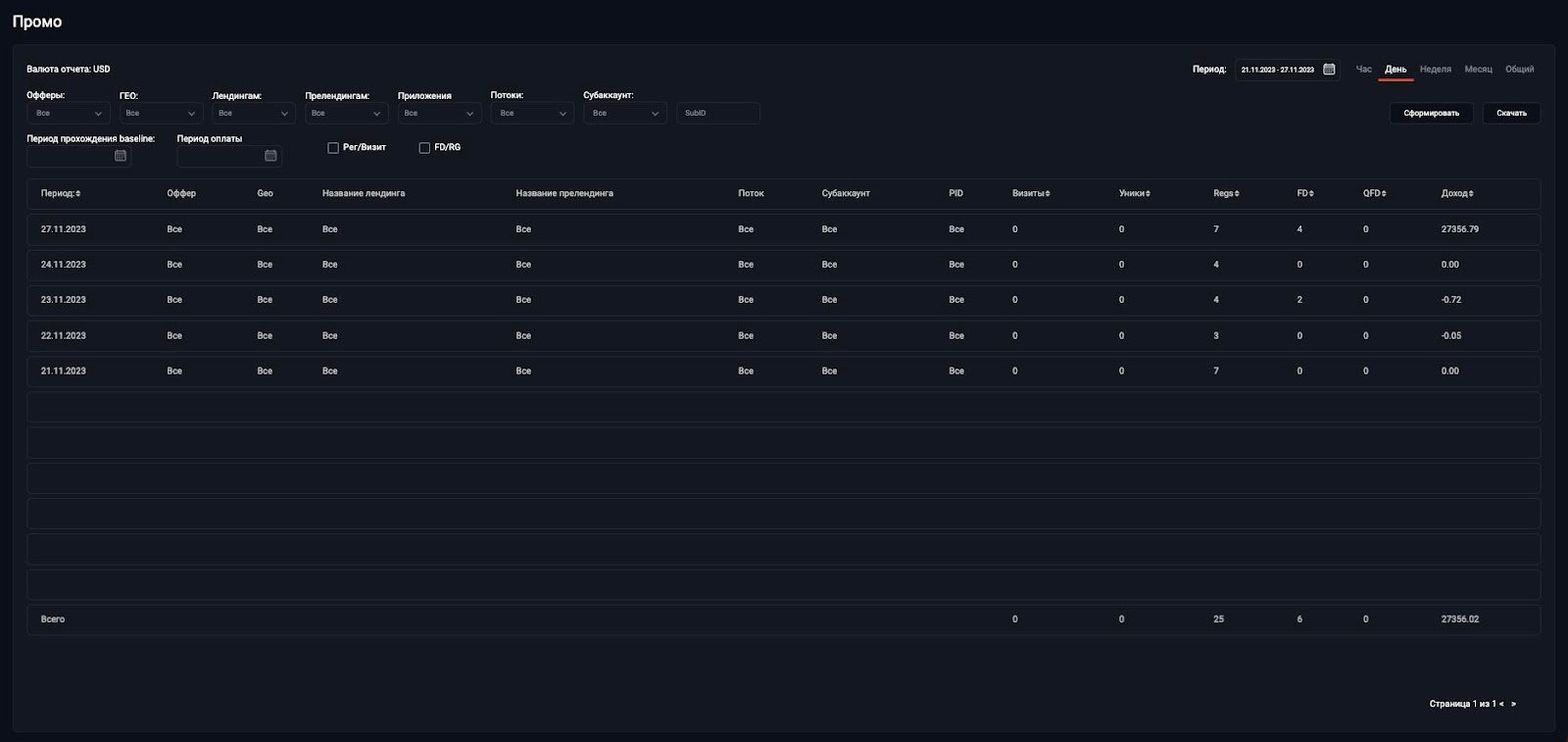Switch to the Месяц period tab
The image size is (1568, 742).
pos(1478,70)
